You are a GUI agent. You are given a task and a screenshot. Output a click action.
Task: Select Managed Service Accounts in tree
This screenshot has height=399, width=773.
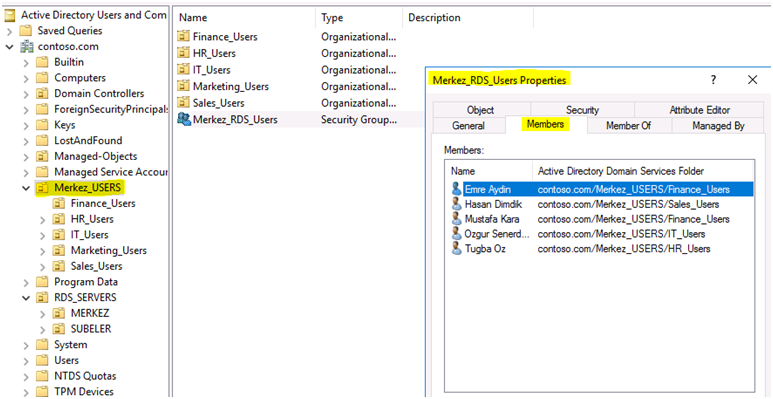110,172
